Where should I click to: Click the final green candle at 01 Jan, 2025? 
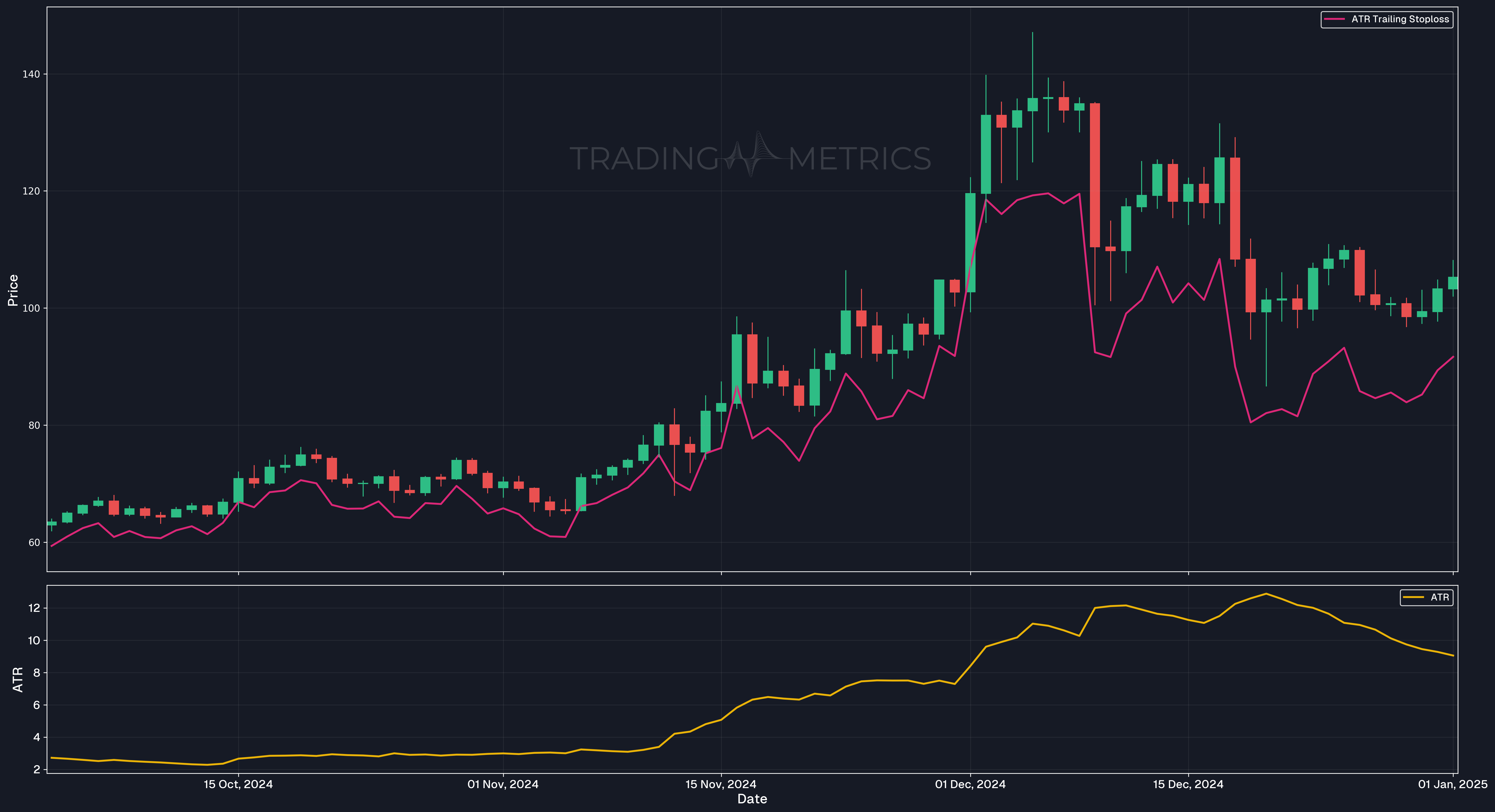point(1453,283)
